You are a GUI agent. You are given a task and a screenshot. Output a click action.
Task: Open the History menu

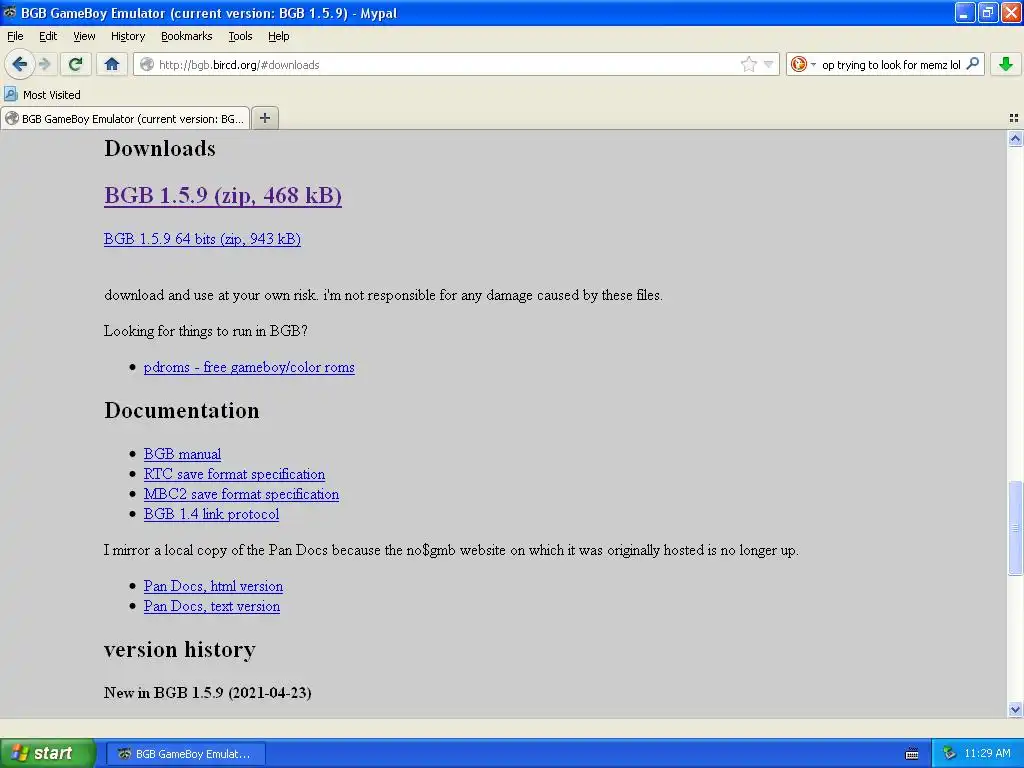[x=127, y=36]
